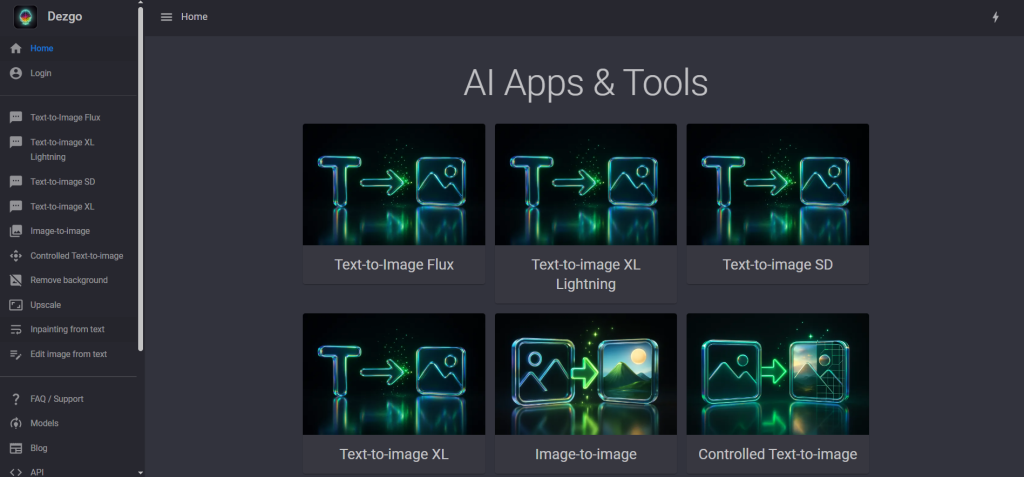Click the Home house icon in sidebar
The height and width of the screenshot is (477, 1024).
16,48
